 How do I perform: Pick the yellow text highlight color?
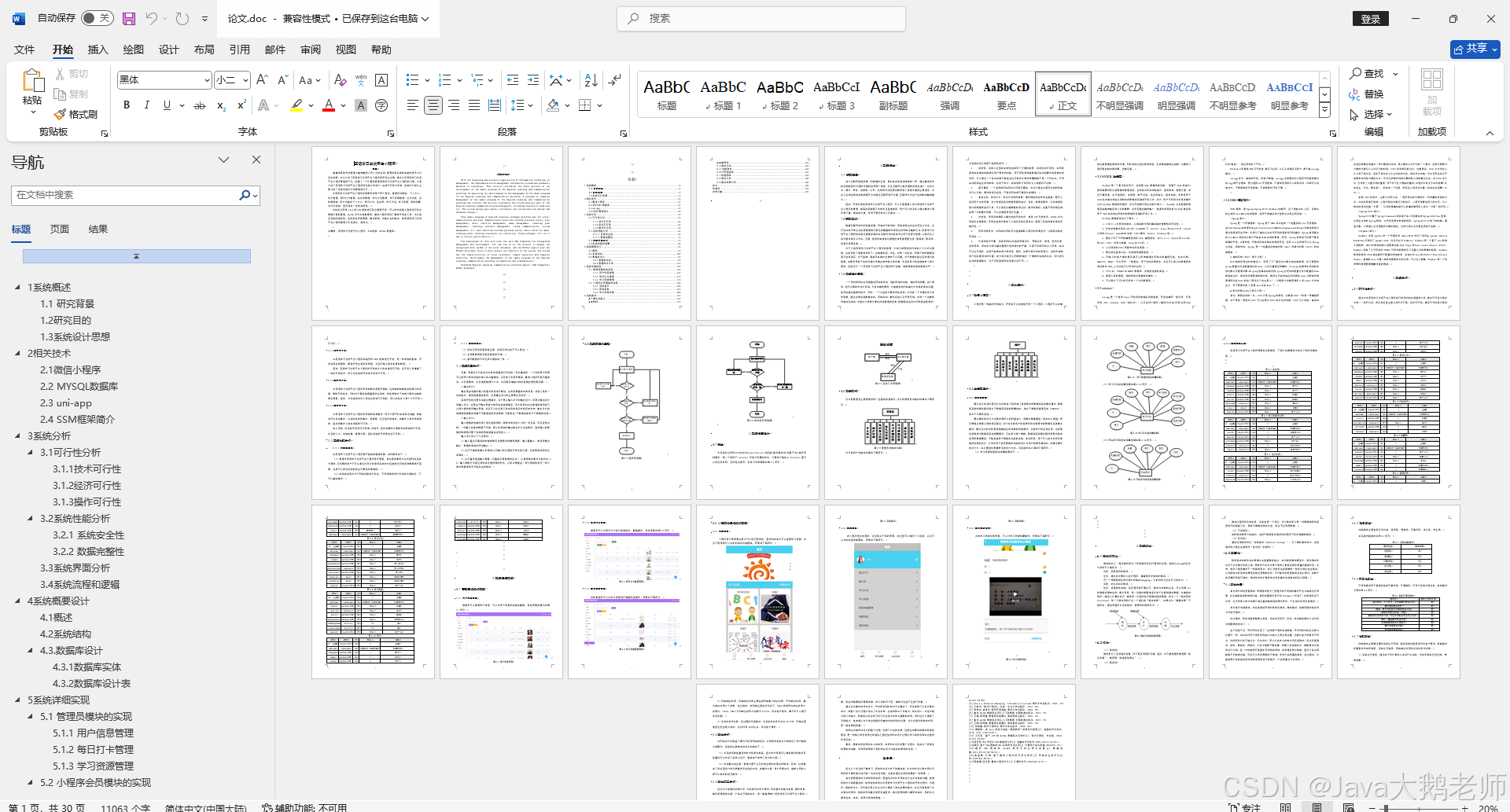pyautogui.click(x=296, y=105)
